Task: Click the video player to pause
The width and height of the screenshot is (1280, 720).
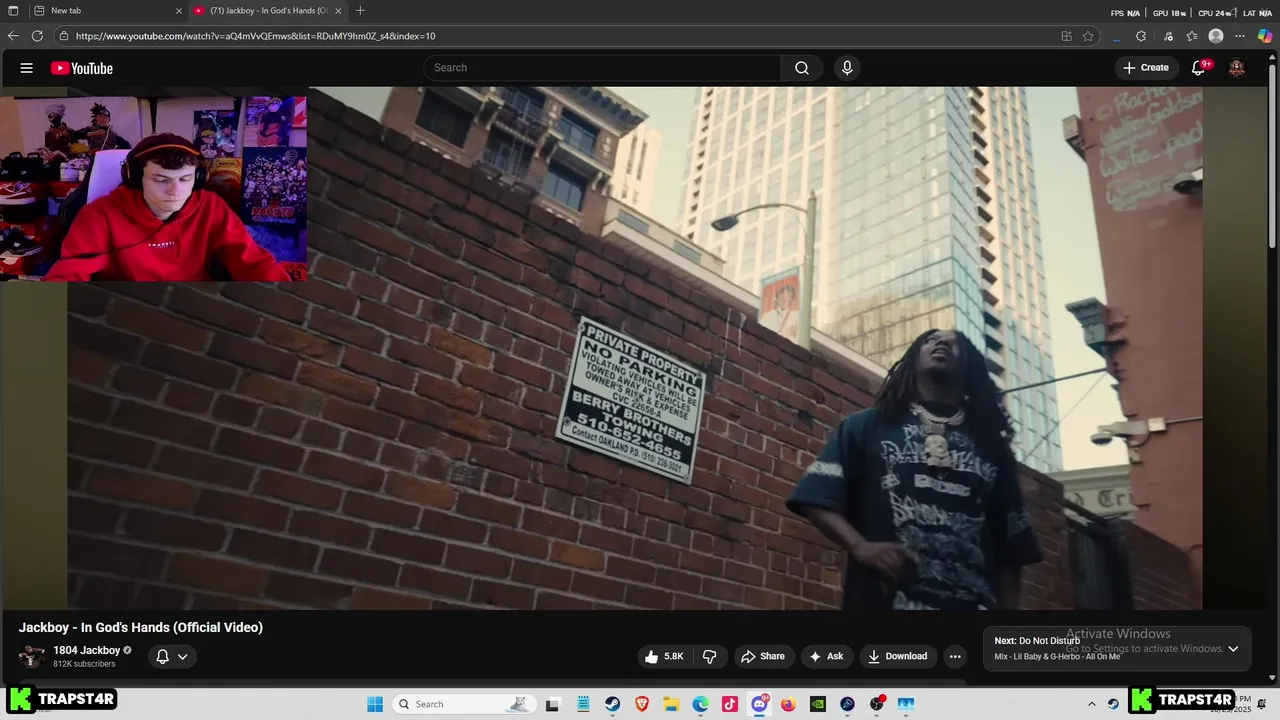Action: [x=635, y=348]
